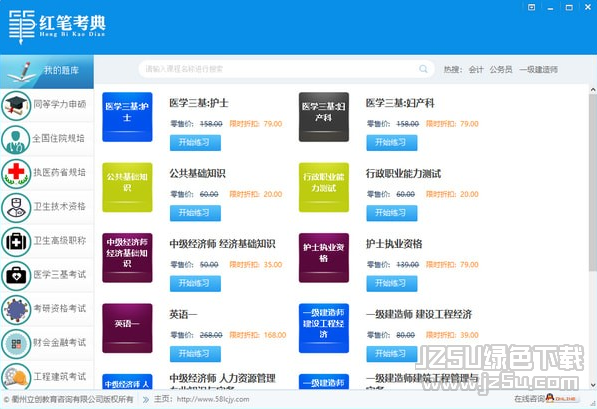597x409 pixels.
Task: Open 同等学力申硕 category label
Action: (60, 104)
